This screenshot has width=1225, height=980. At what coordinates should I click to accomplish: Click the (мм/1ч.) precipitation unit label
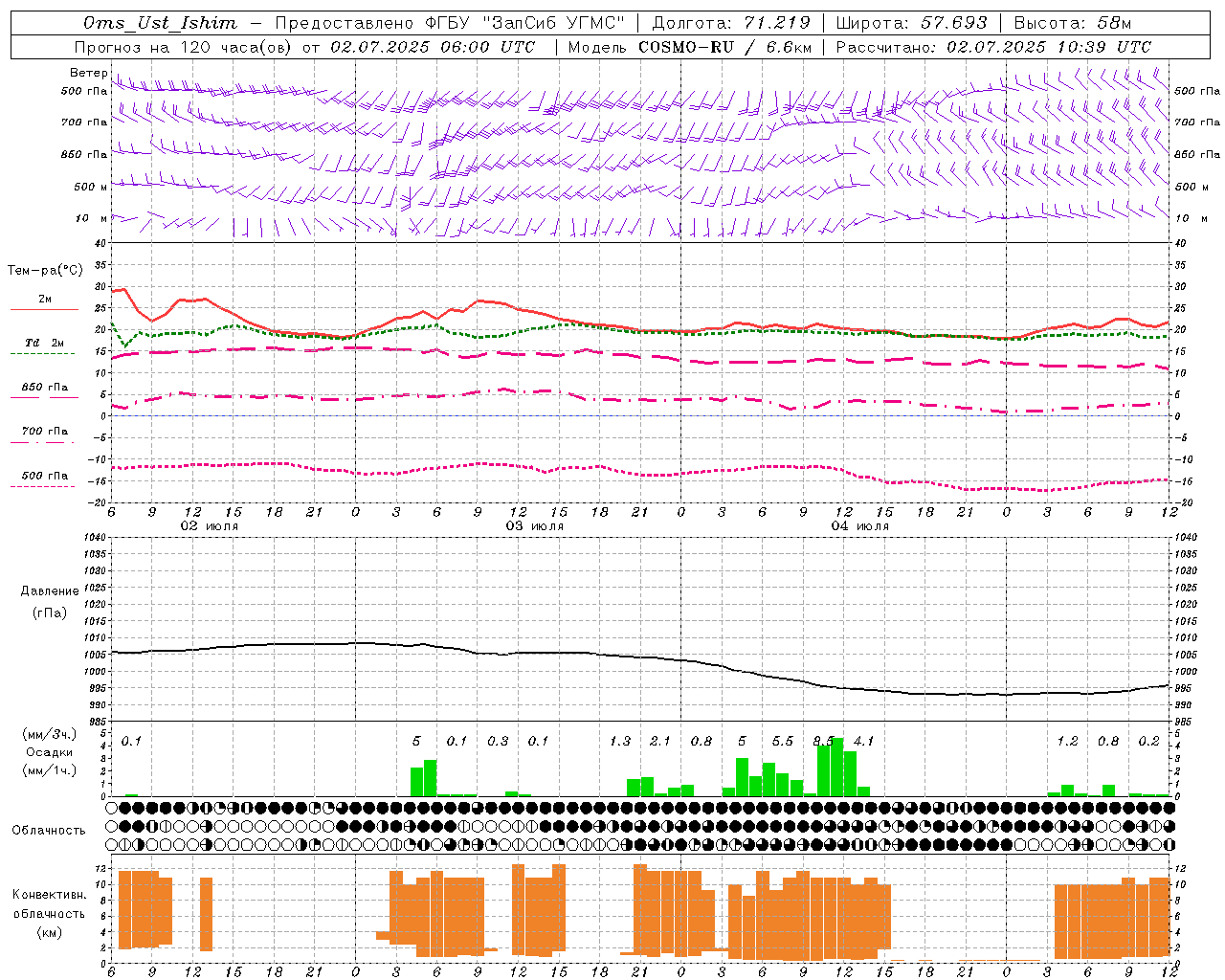pyautogui.click(x=49, y=770)
